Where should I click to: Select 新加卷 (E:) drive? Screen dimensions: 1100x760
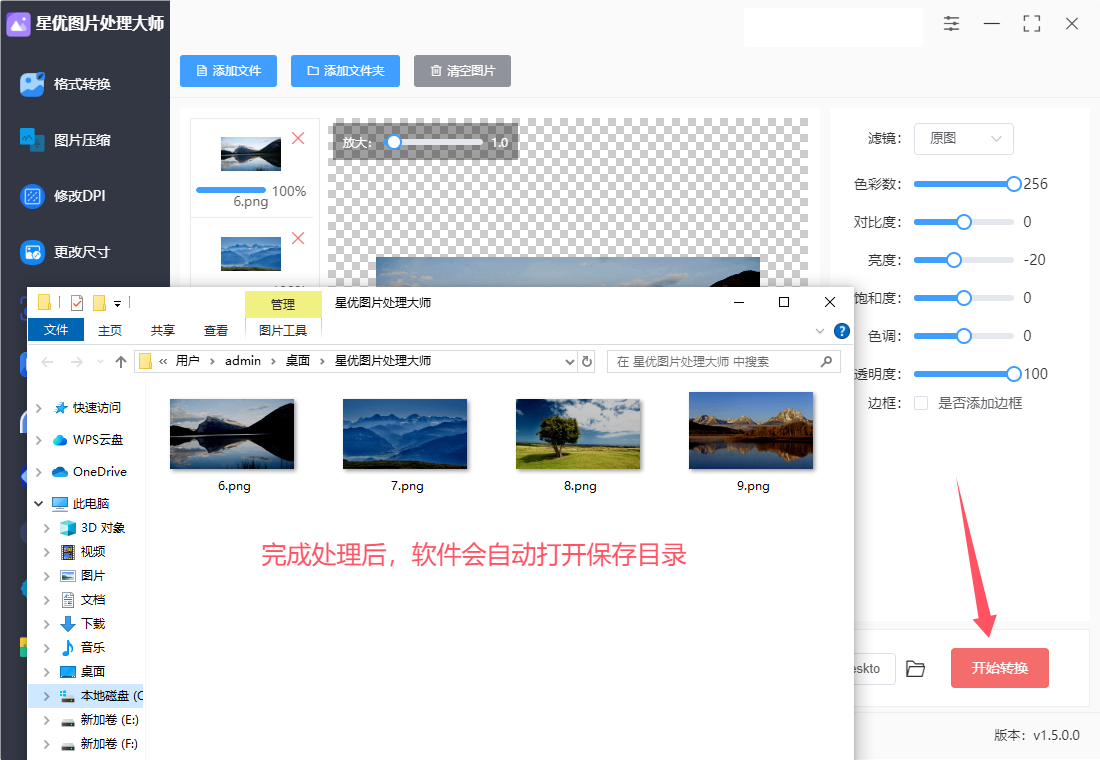99,719
